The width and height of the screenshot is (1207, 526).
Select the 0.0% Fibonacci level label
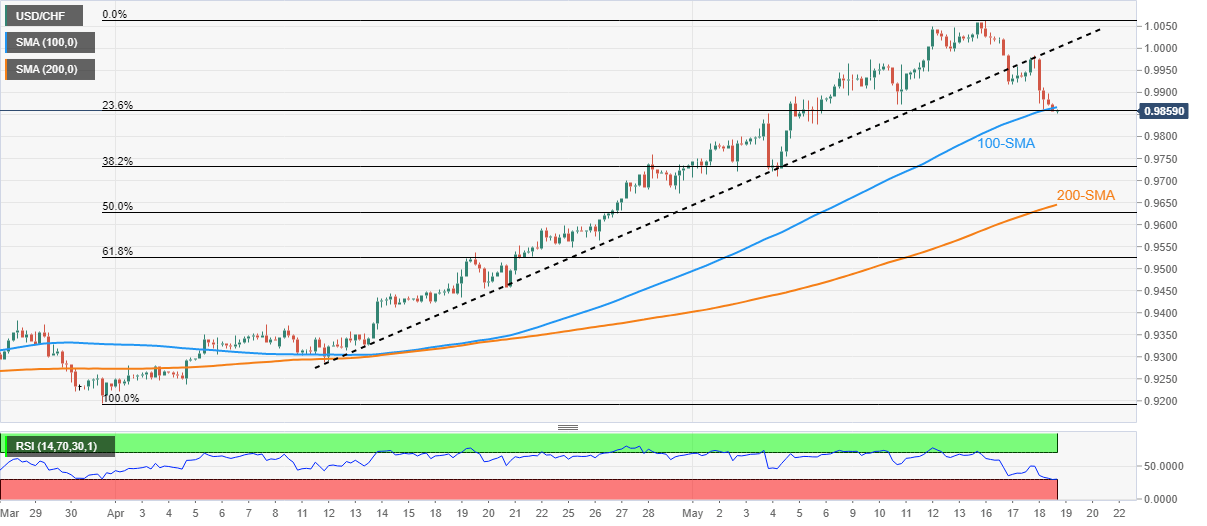coord(116,15)
